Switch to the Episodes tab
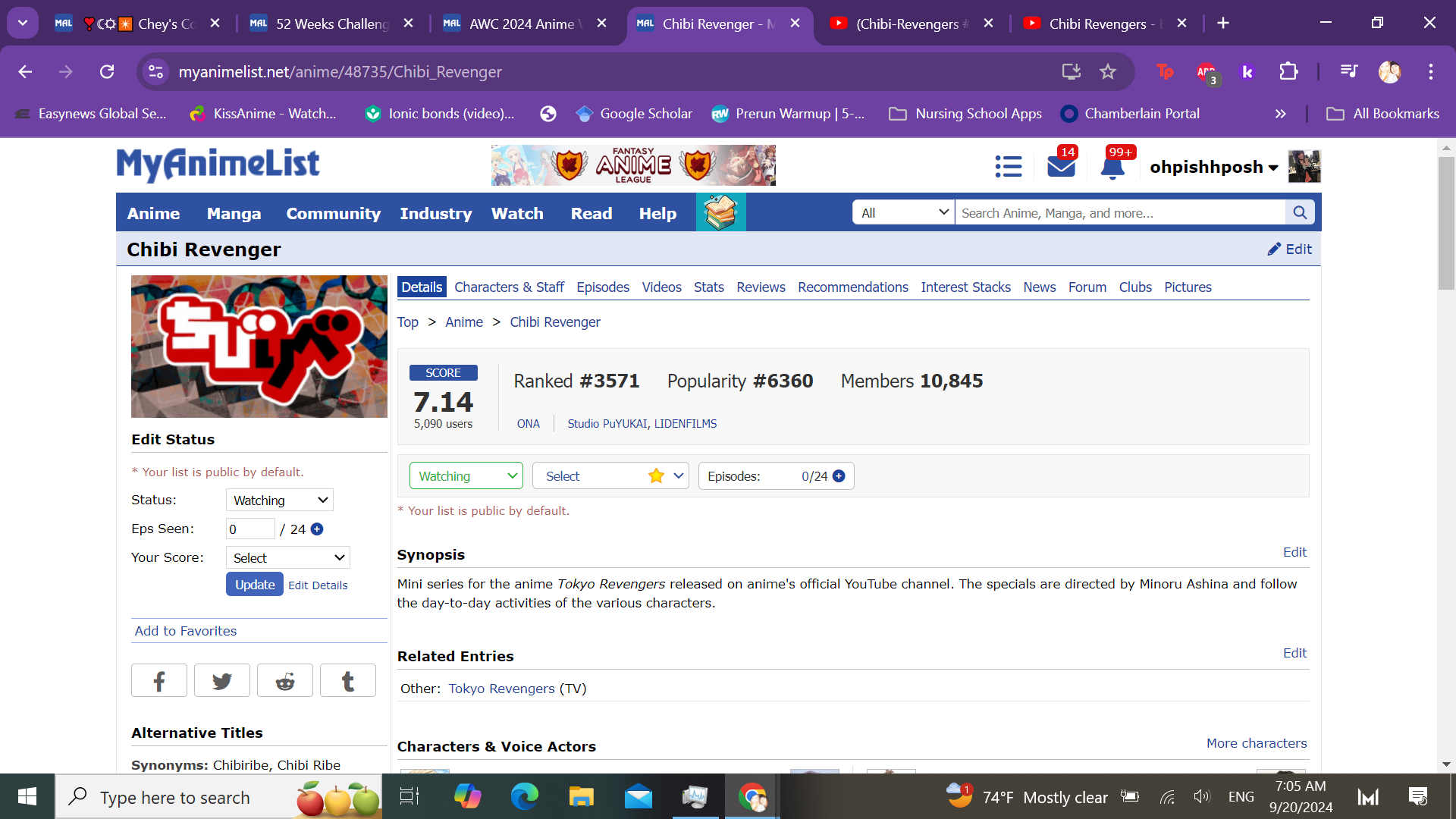 (603, 287)
